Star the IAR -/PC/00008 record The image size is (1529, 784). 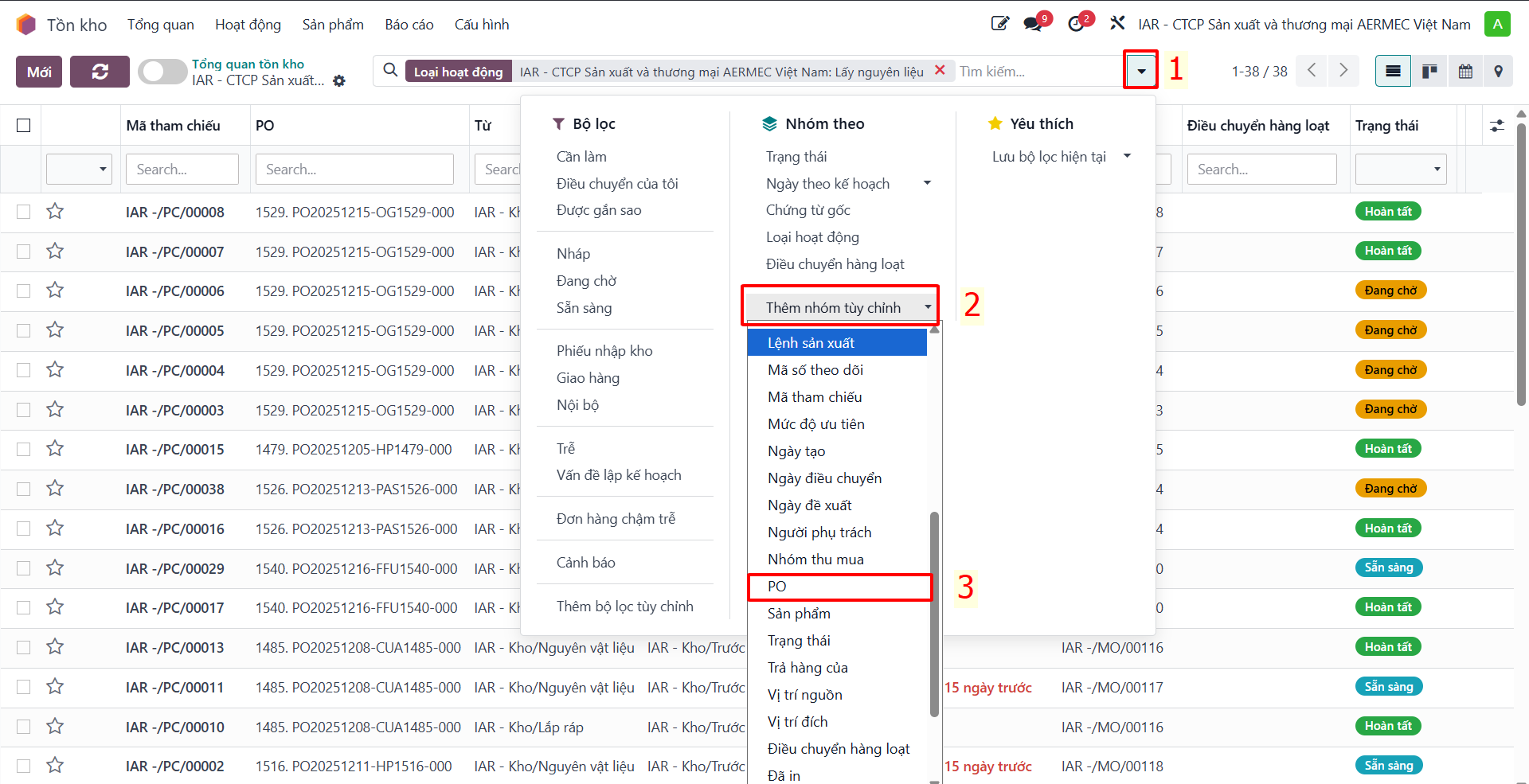[55, 212]
